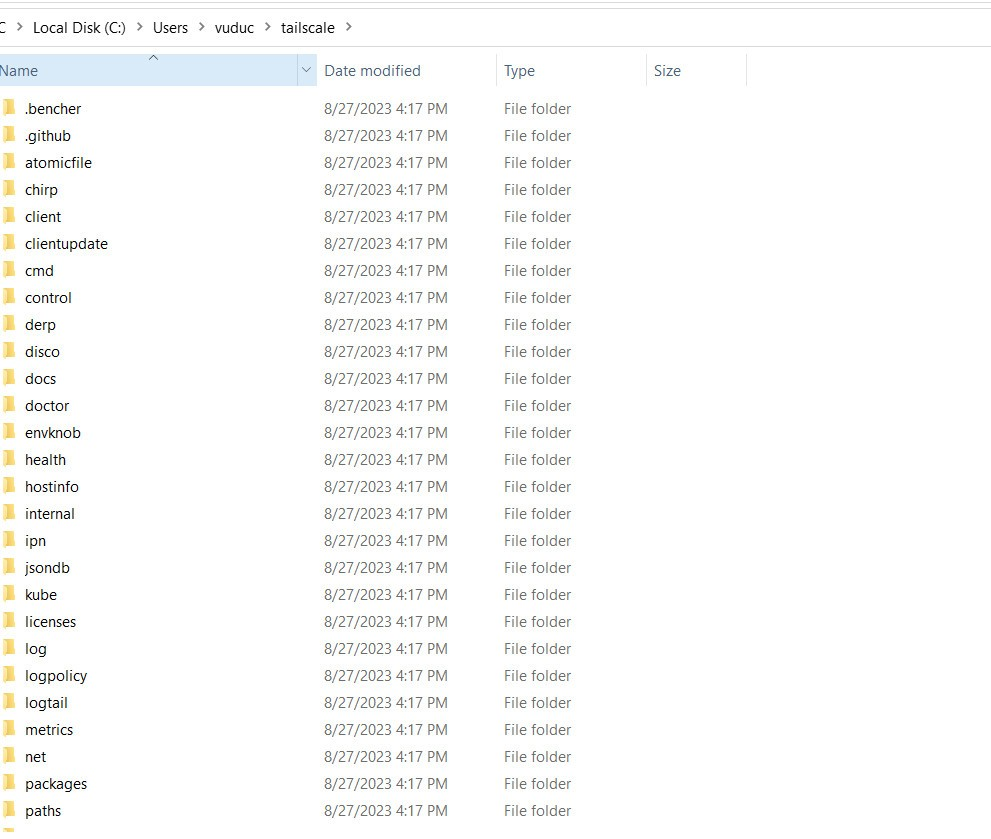Click the ipn folder icon
Image resolution: width=991 pixels, height=839 pixels.
pyautogui.click(x=9, y=540)
